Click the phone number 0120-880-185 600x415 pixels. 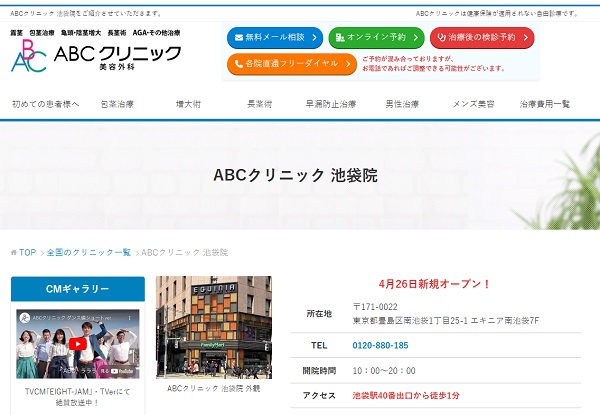pos(381,345)
